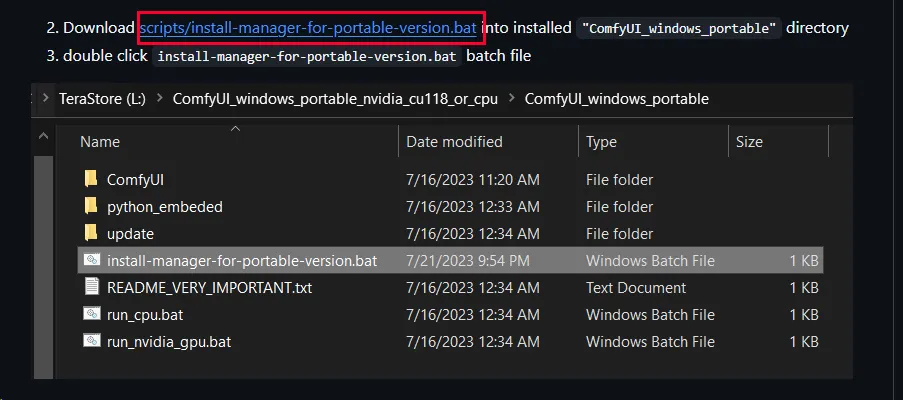The height and width of the screenshot is (400, 903).
Task: Expand the chevron before TeraStore (L:)
Action: pos(45,98)
